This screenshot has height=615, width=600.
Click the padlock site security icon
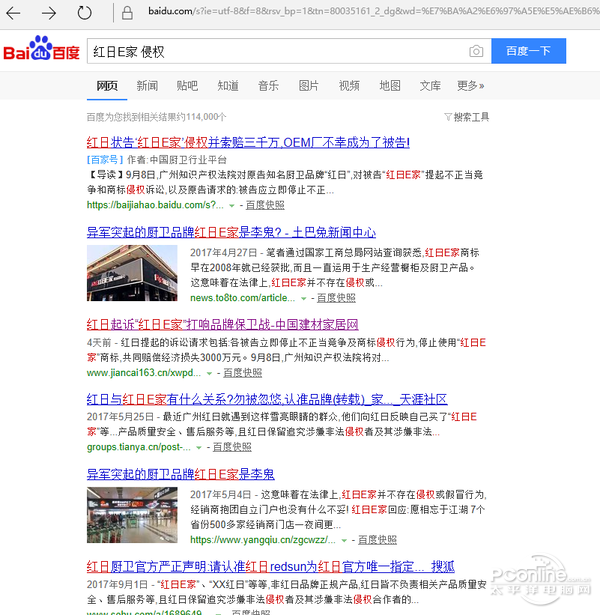(x=127, y=13)
